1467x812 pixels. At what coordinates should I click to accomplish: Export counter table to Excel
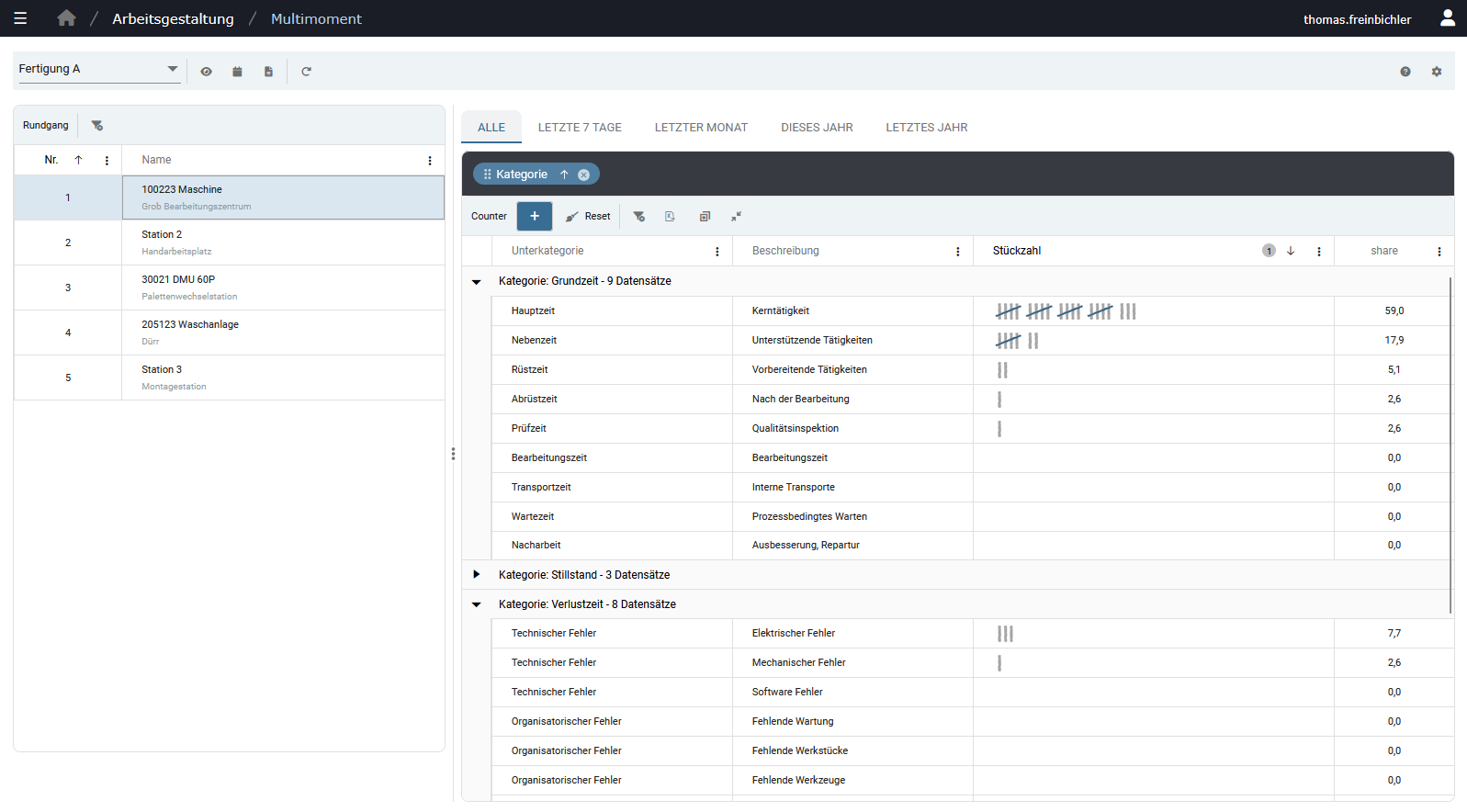click(670, 217)
